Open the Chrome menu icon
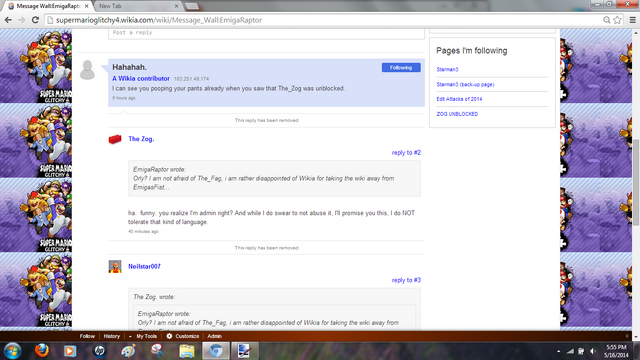 632,20
